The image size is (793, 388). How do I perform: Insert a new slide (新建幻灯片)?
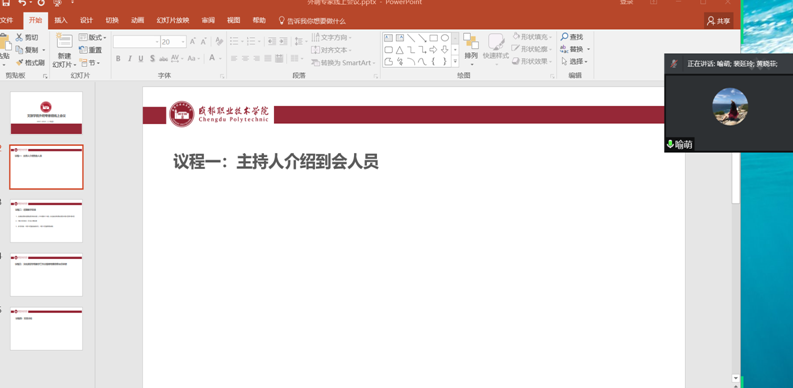coord(64,51)
